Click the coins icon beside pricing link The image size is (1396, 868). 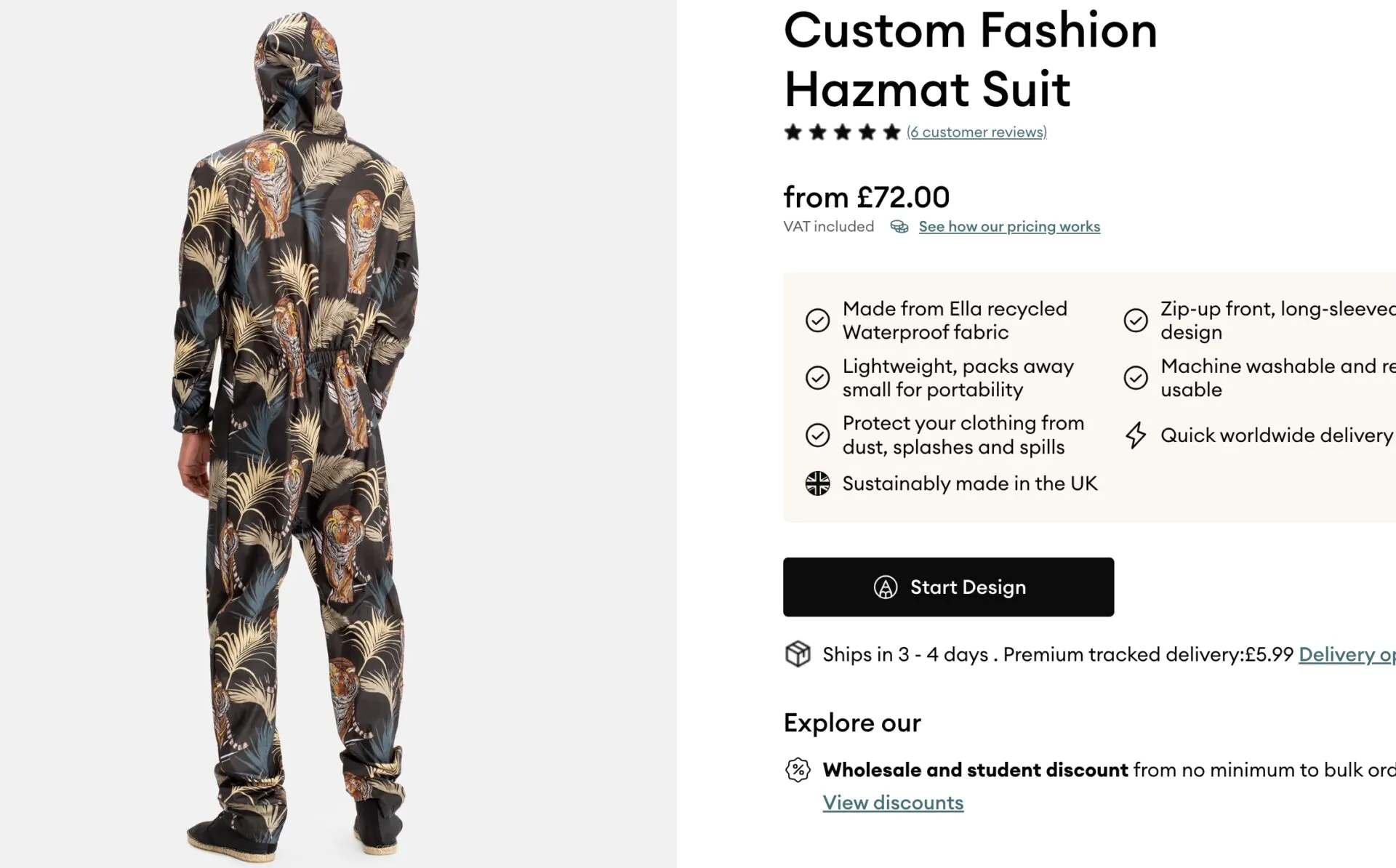click(899, 227)
